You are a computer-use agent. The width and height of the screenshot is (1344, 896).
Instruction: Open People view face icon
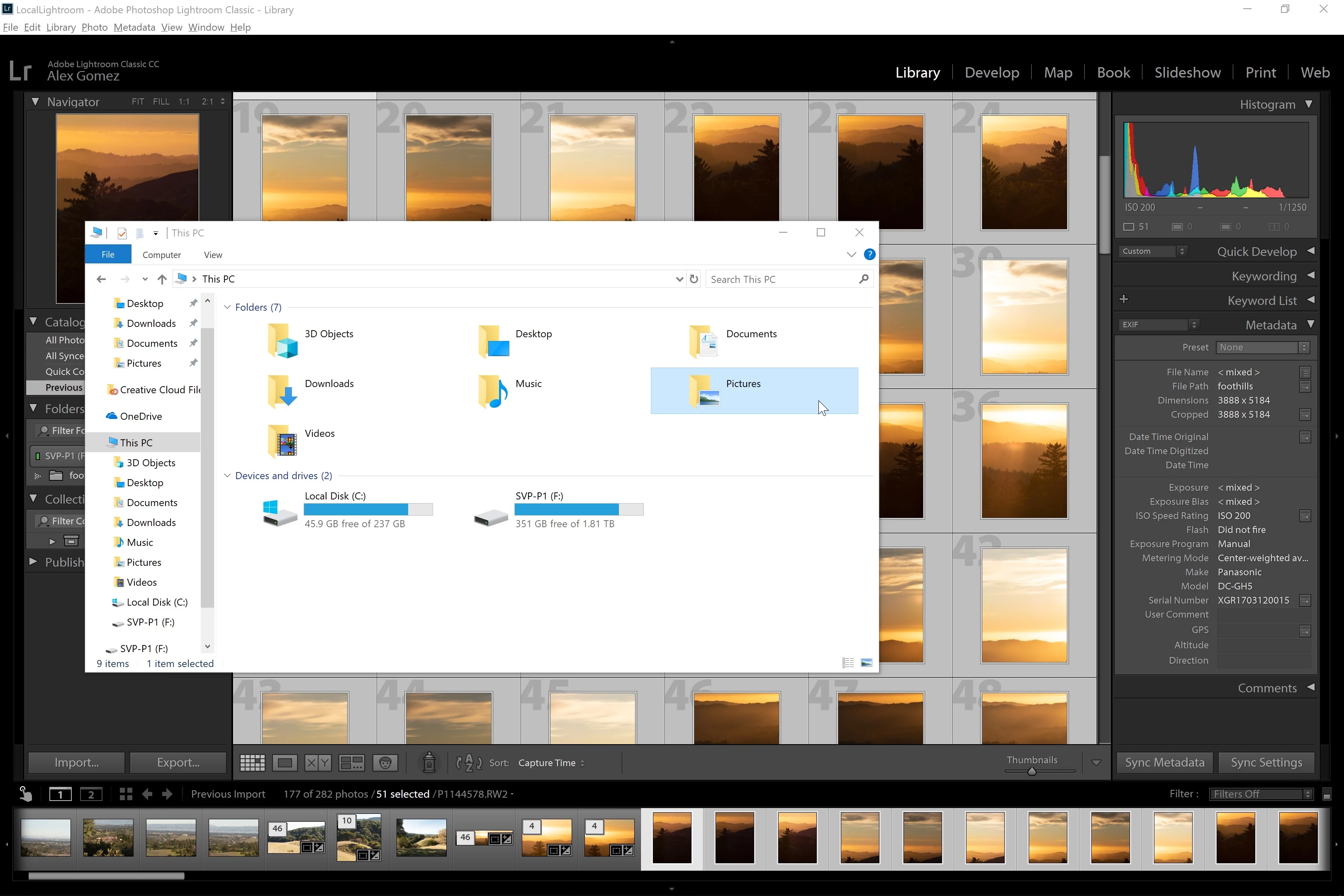(386, 762)
